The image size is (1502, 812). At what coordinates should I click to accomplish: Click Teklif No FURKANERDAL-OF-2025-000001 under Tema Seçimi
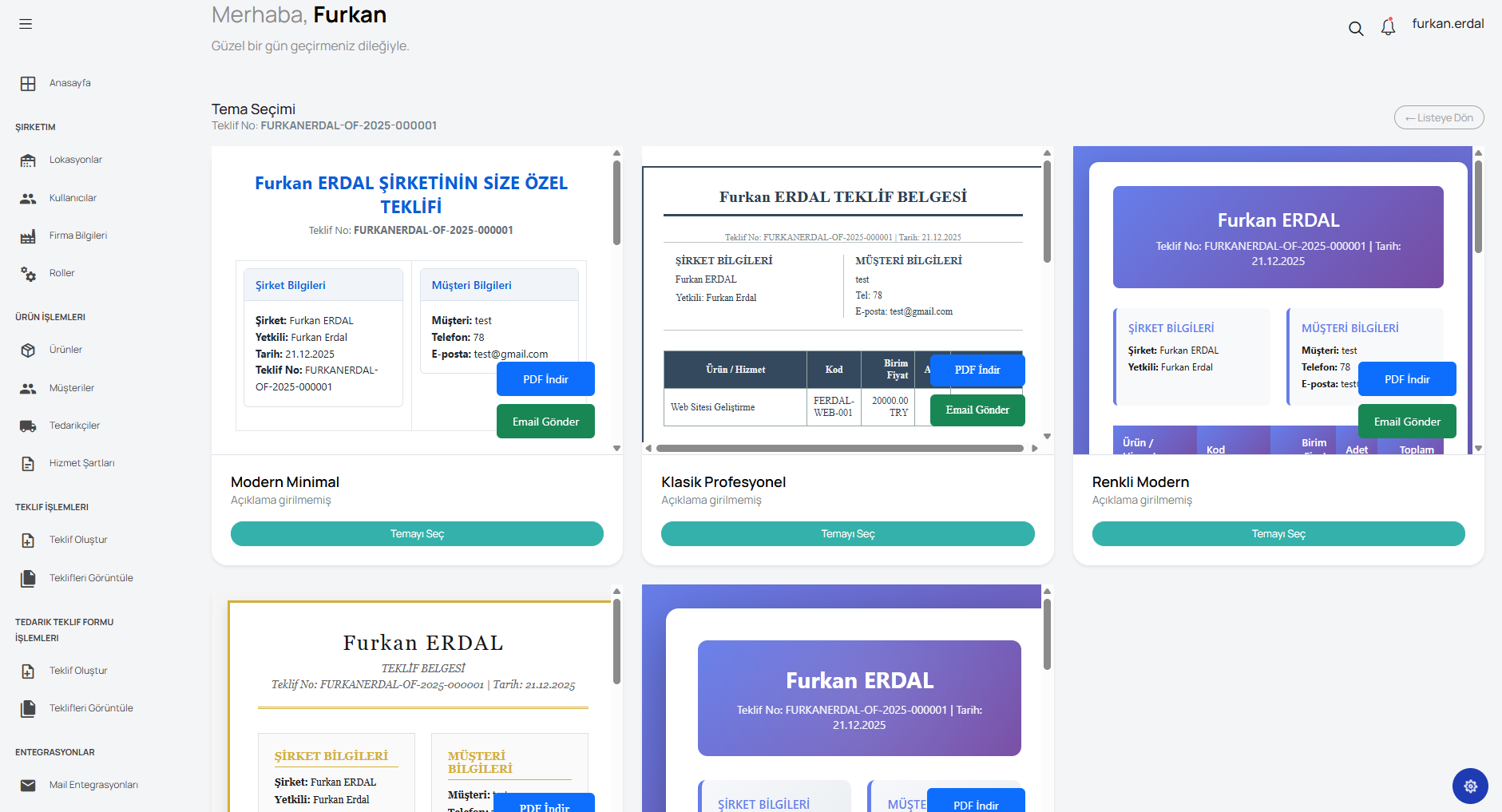(324, 125)
